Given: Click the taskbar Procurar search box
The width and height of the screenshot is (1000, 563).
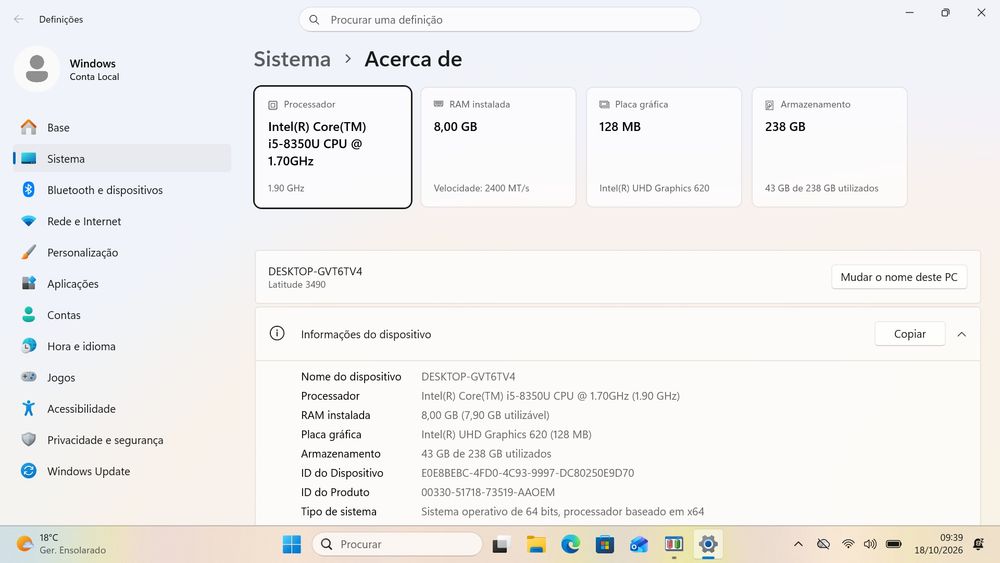Looking at the screenshot, I should coord(397,545).
